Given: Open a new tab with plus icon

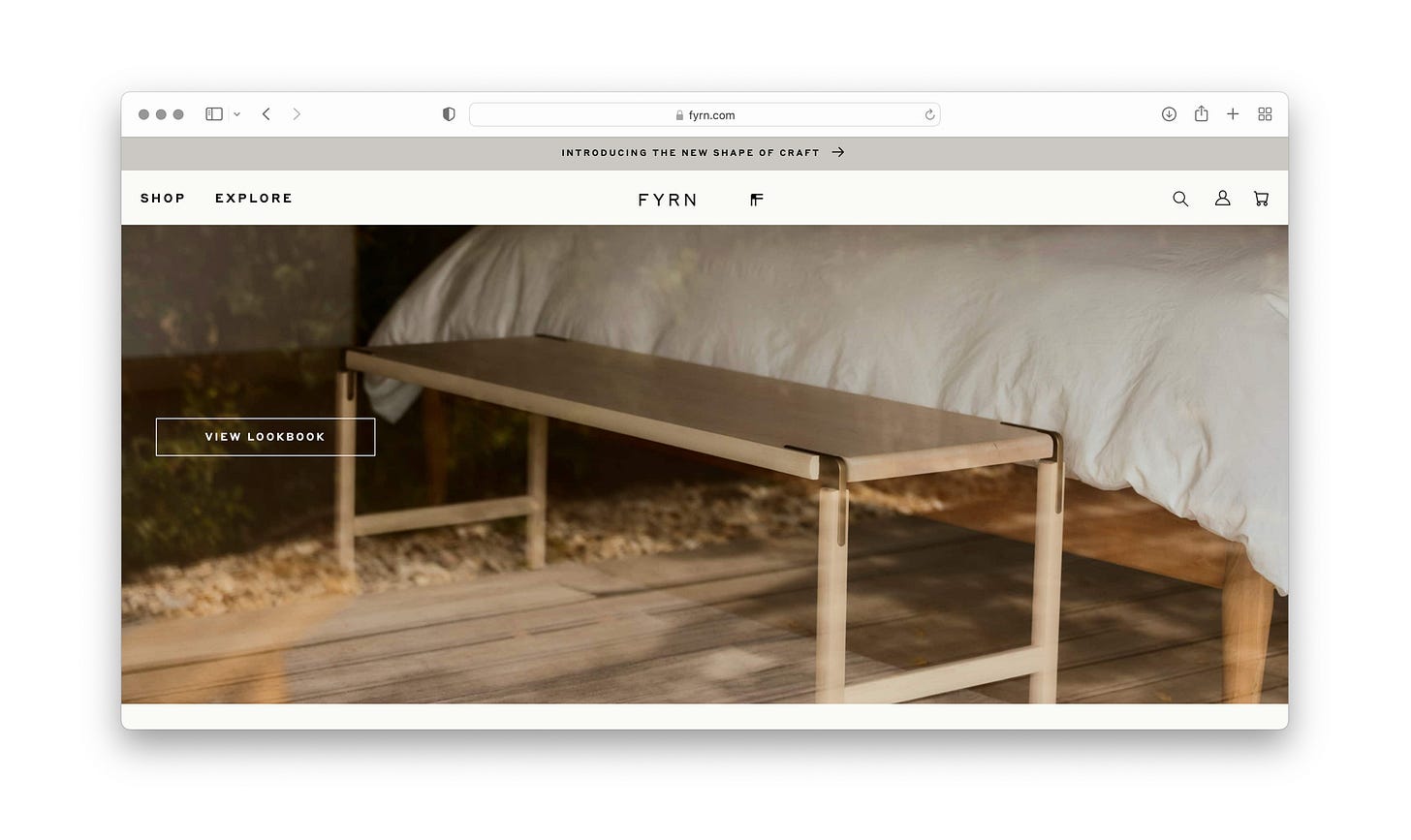Looking at the screenshot, I should [1233, 114].
